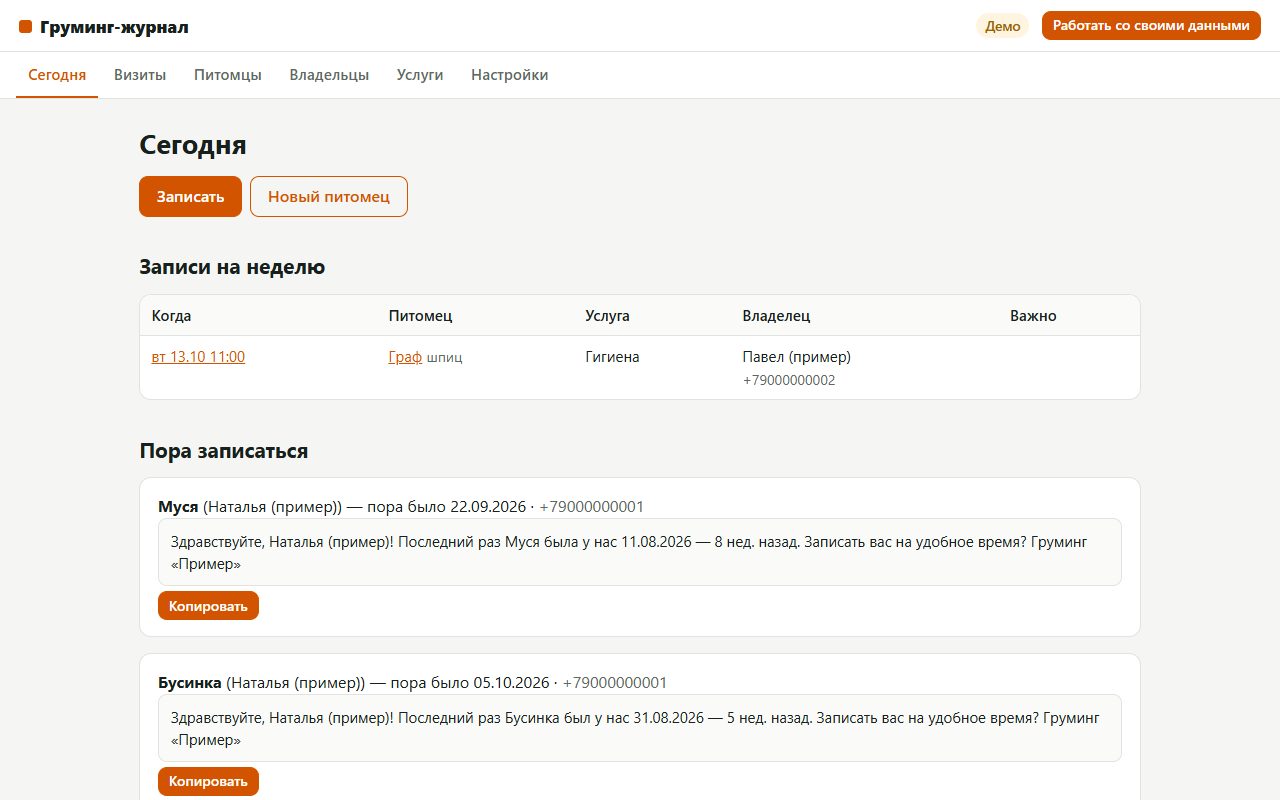Viewport: 1280px width, 800px height.
Task: Click the Гигиена service cell
Action: pos(612,357)
